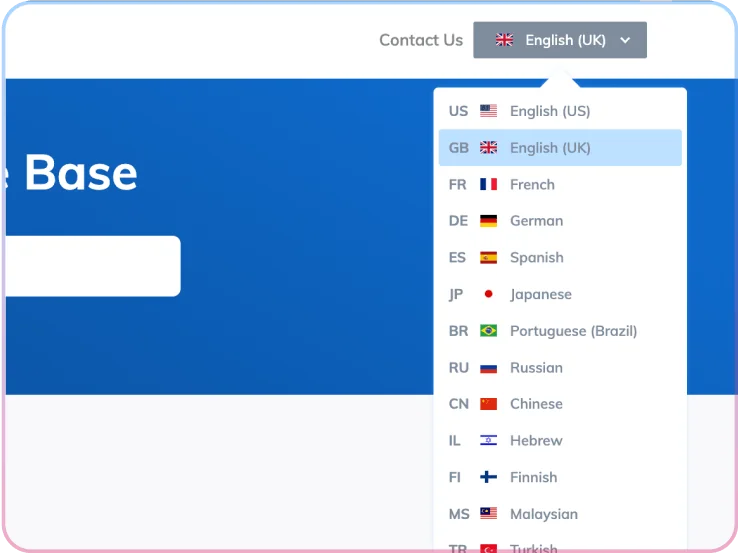Click the ES country code text
Viewport: 738px width, 553px height.
(457, 257)
